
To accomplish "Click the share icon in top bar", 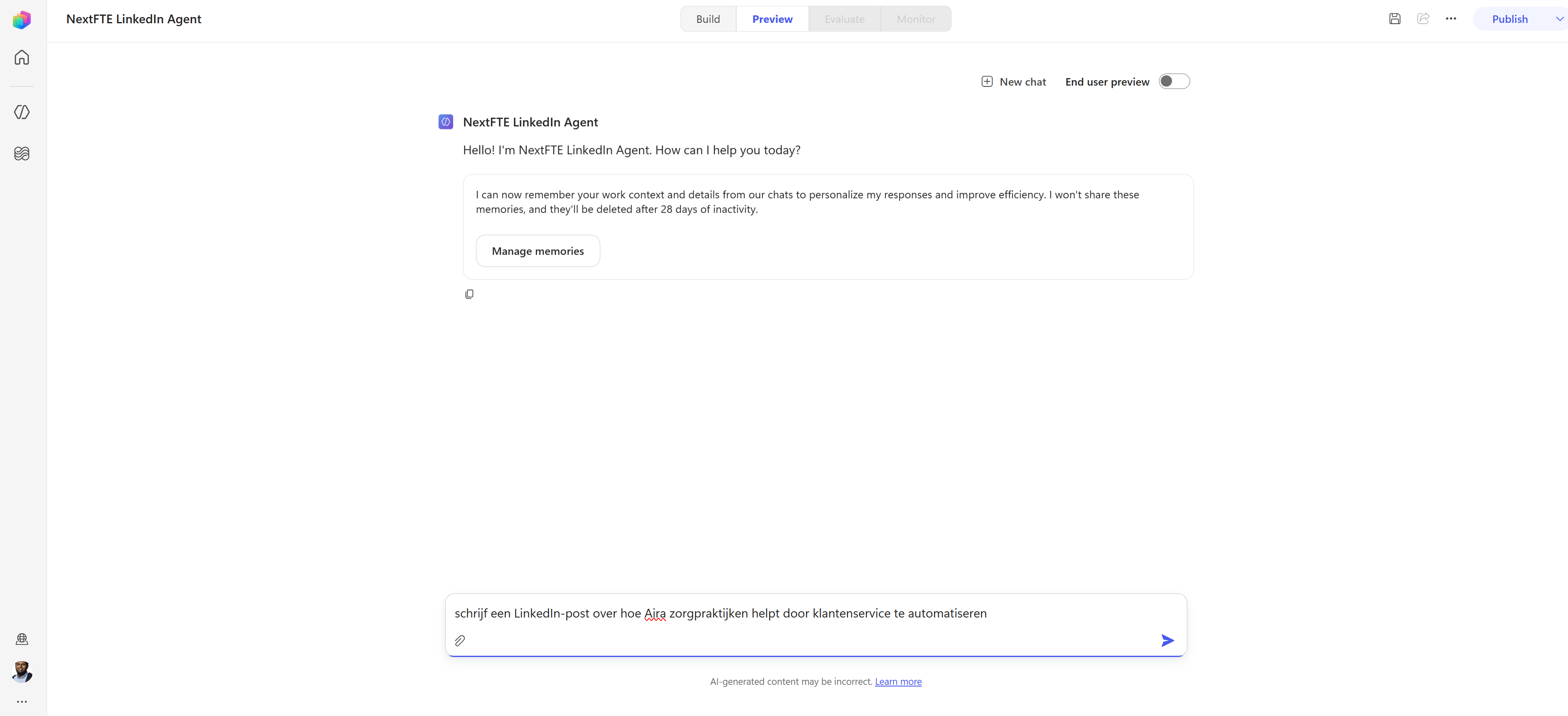I will tap(1423, 19).
